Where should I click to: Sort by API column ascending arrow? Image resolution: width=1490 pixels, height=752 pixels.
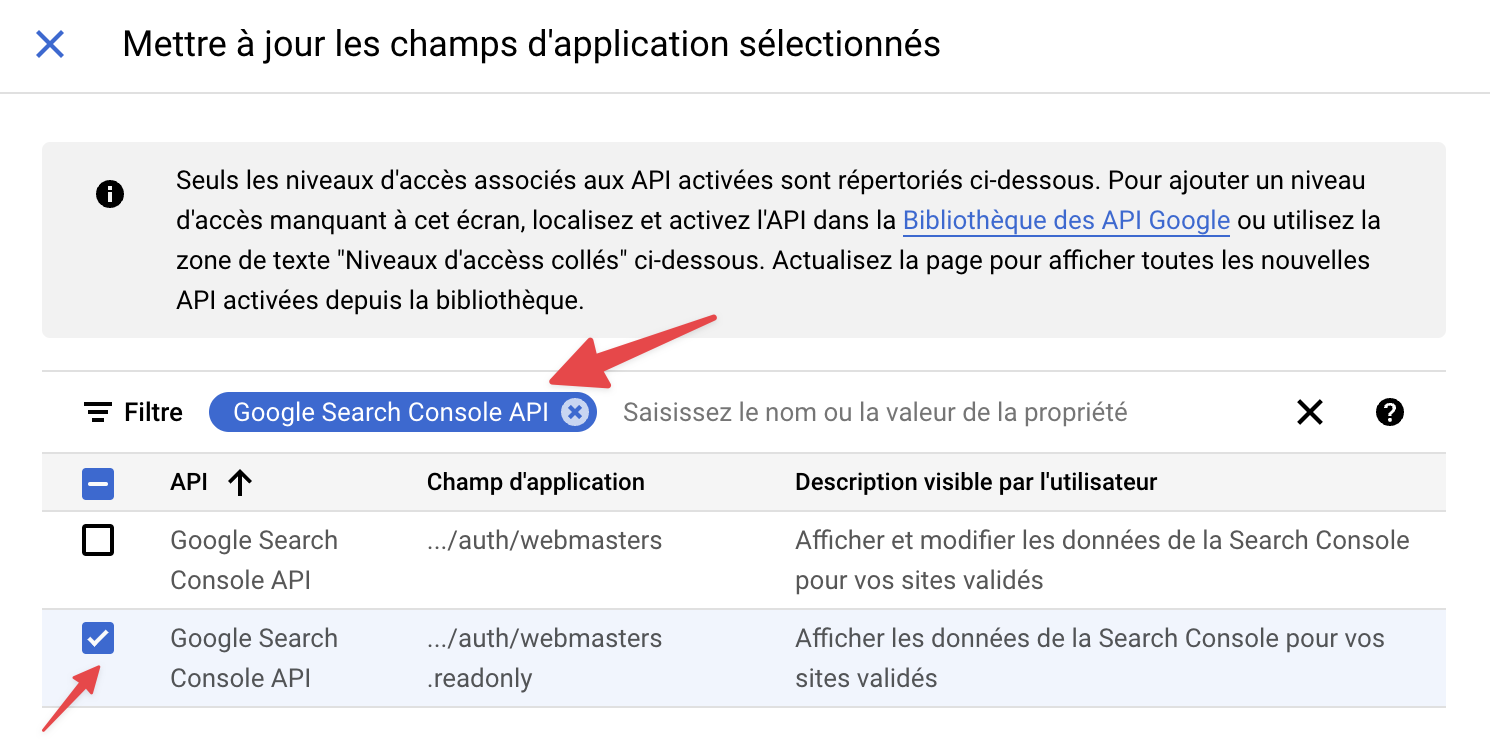coord(240,483)
